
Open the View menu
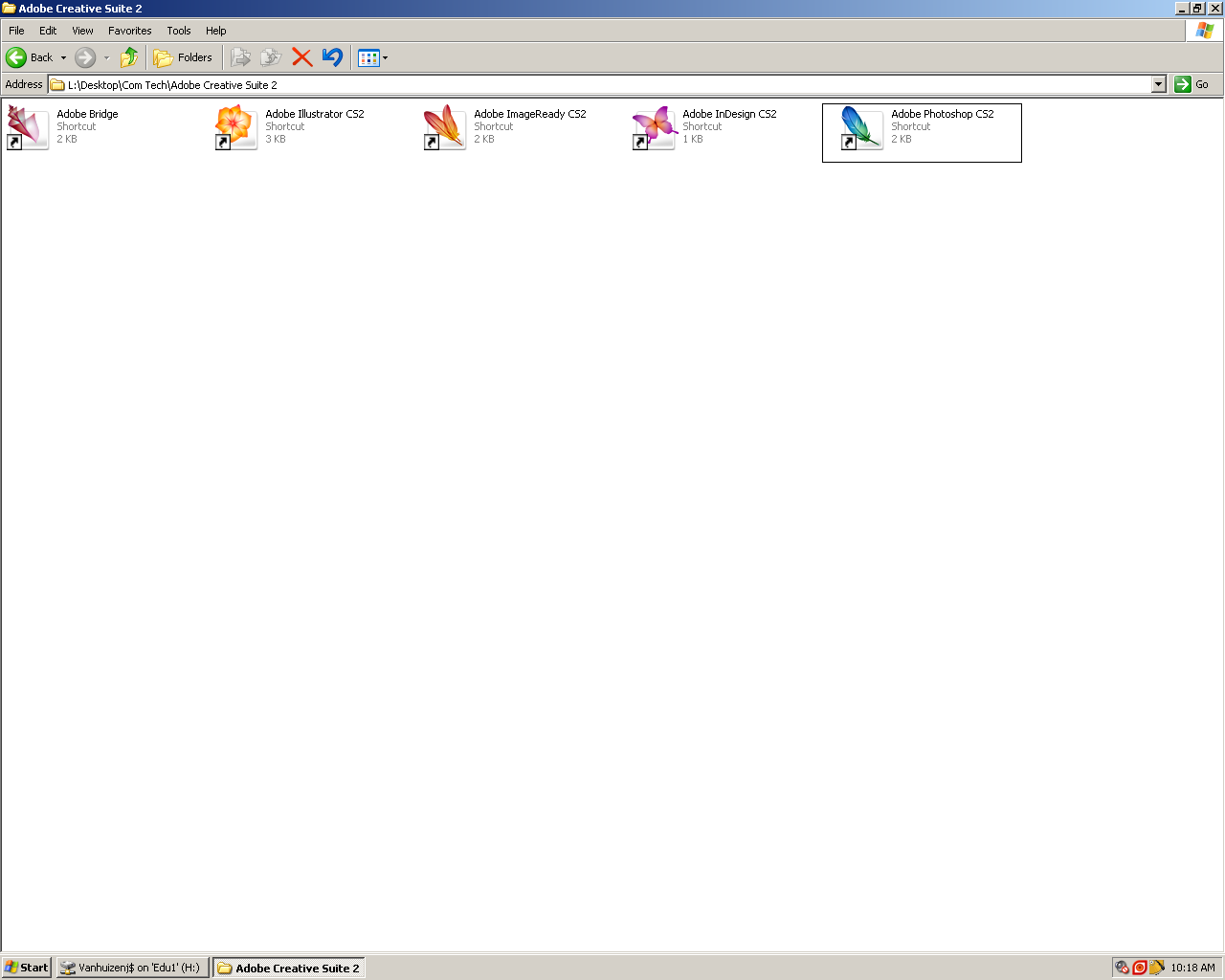pos(82,31)
